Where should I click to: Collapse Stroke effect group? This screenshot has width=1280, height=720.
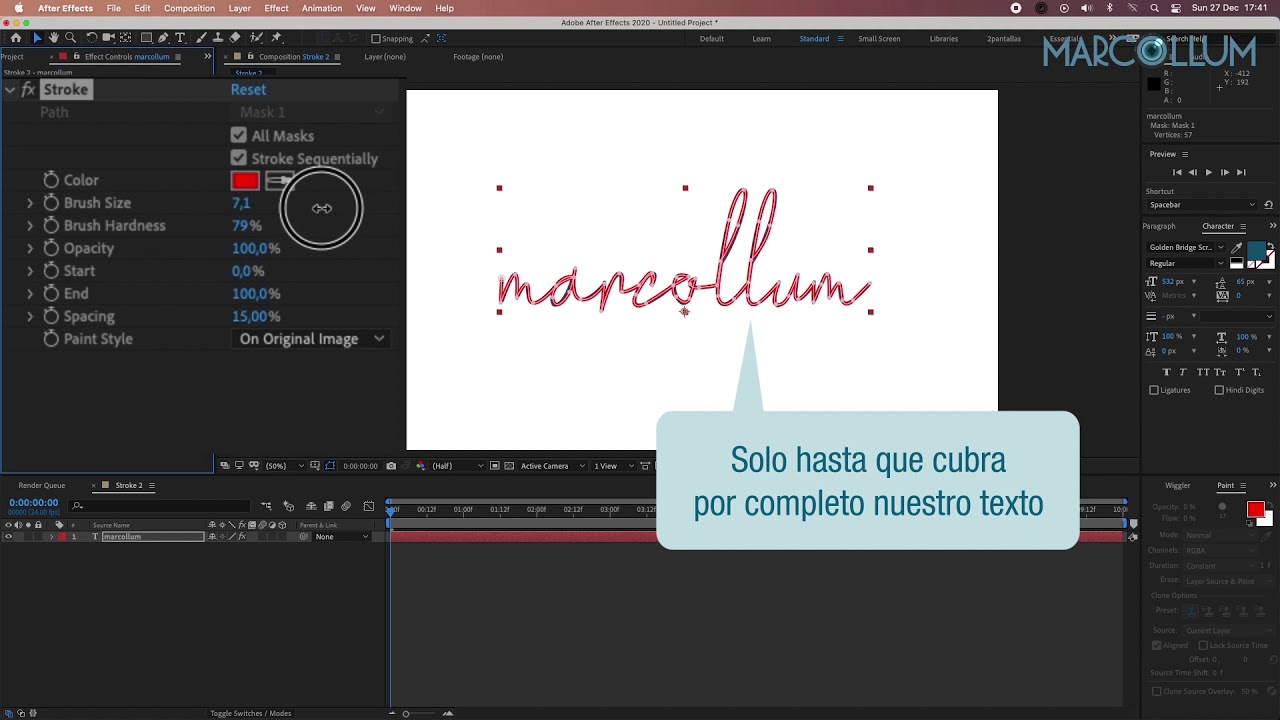[x=10, y=90]
